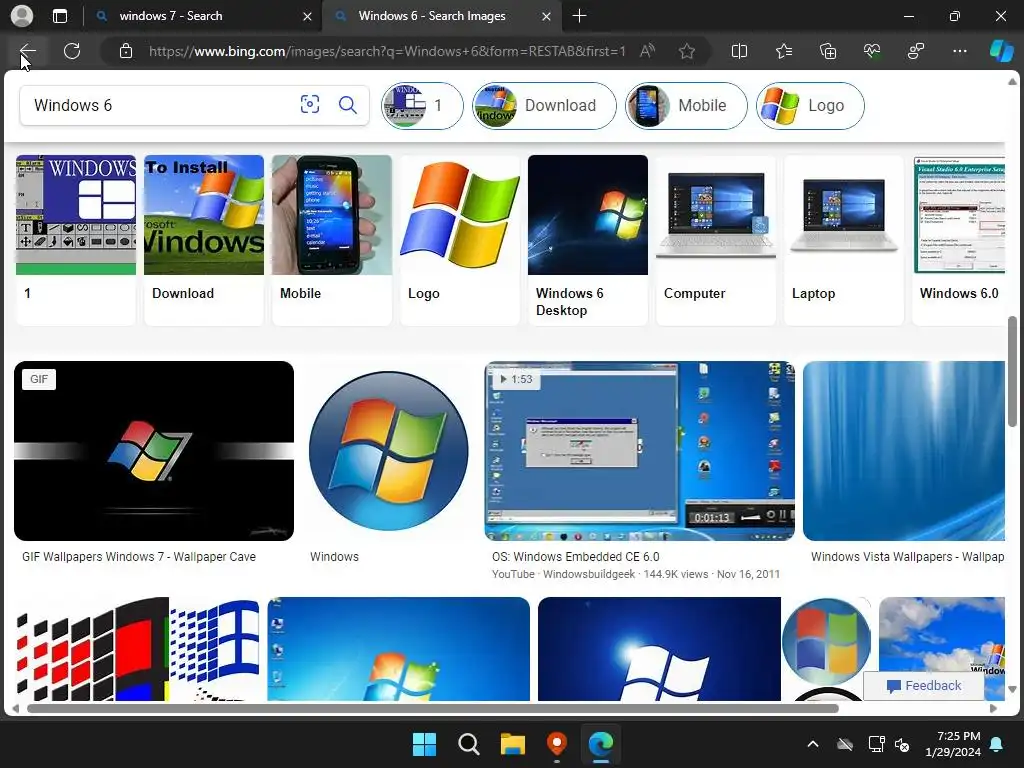Viewport: 1024px width, 768px height.
Task: Click the address bar URL
Action: pos(387,51)
